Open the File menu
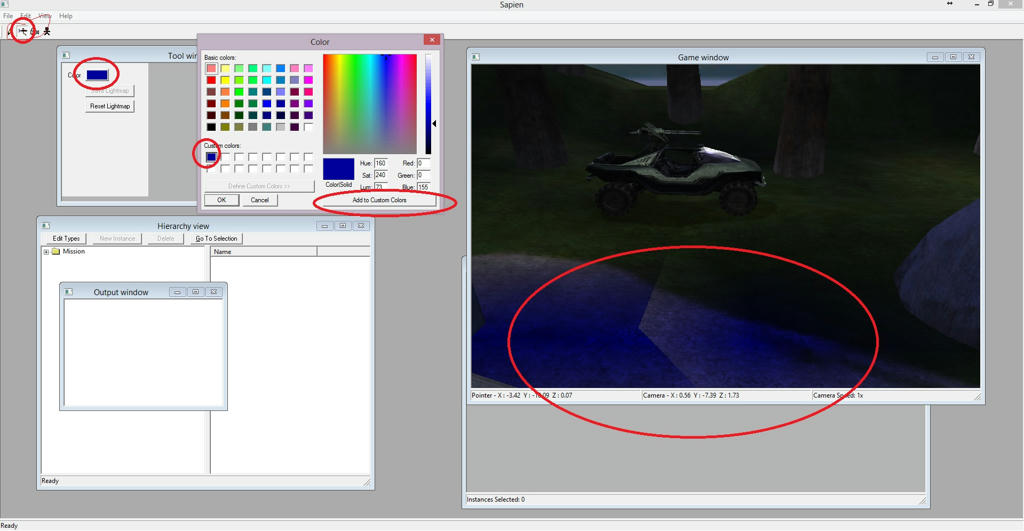Screen dimensions: 1024x531 [x=8, y=16]
